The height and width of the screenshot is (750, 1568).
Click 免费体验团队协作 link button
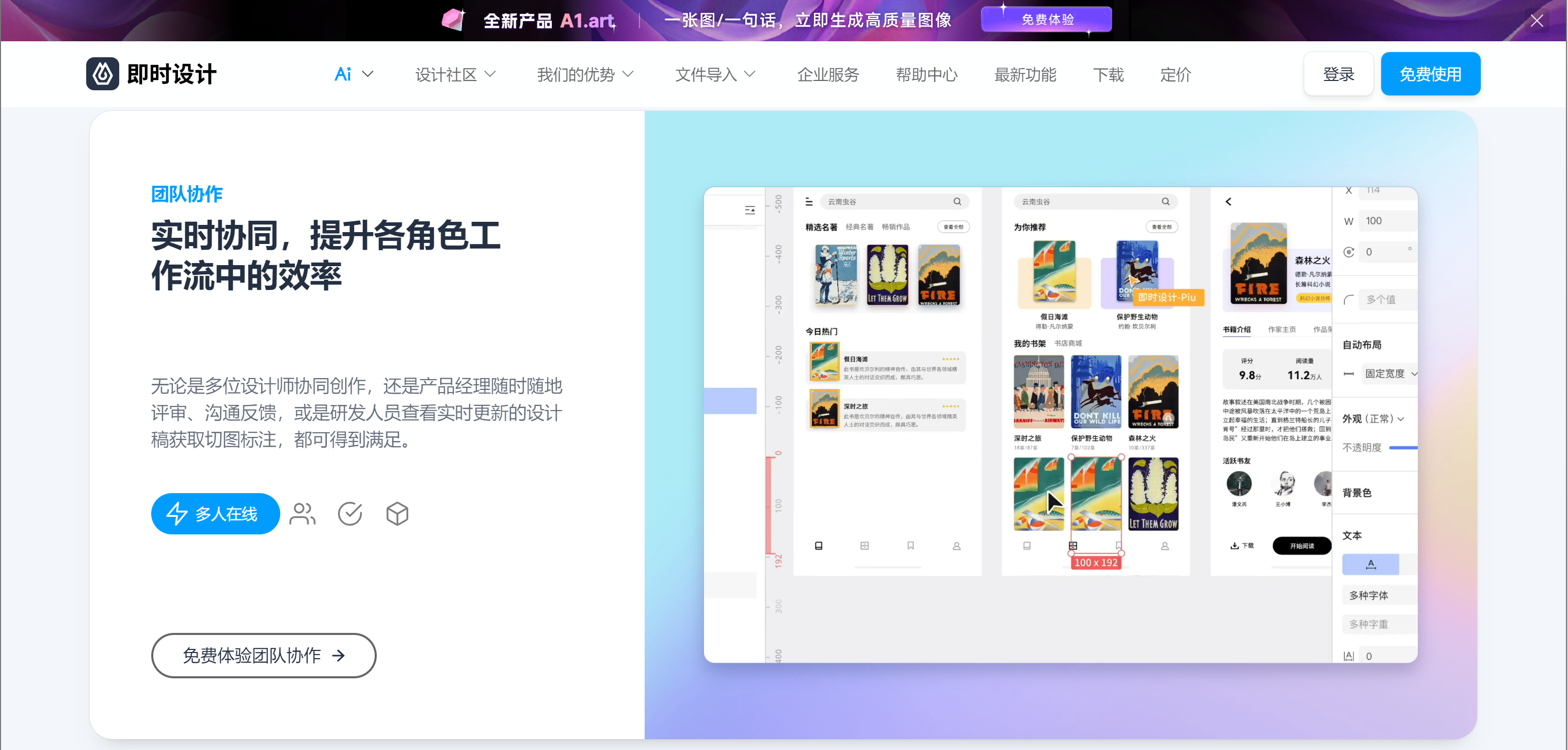[264, 655]
